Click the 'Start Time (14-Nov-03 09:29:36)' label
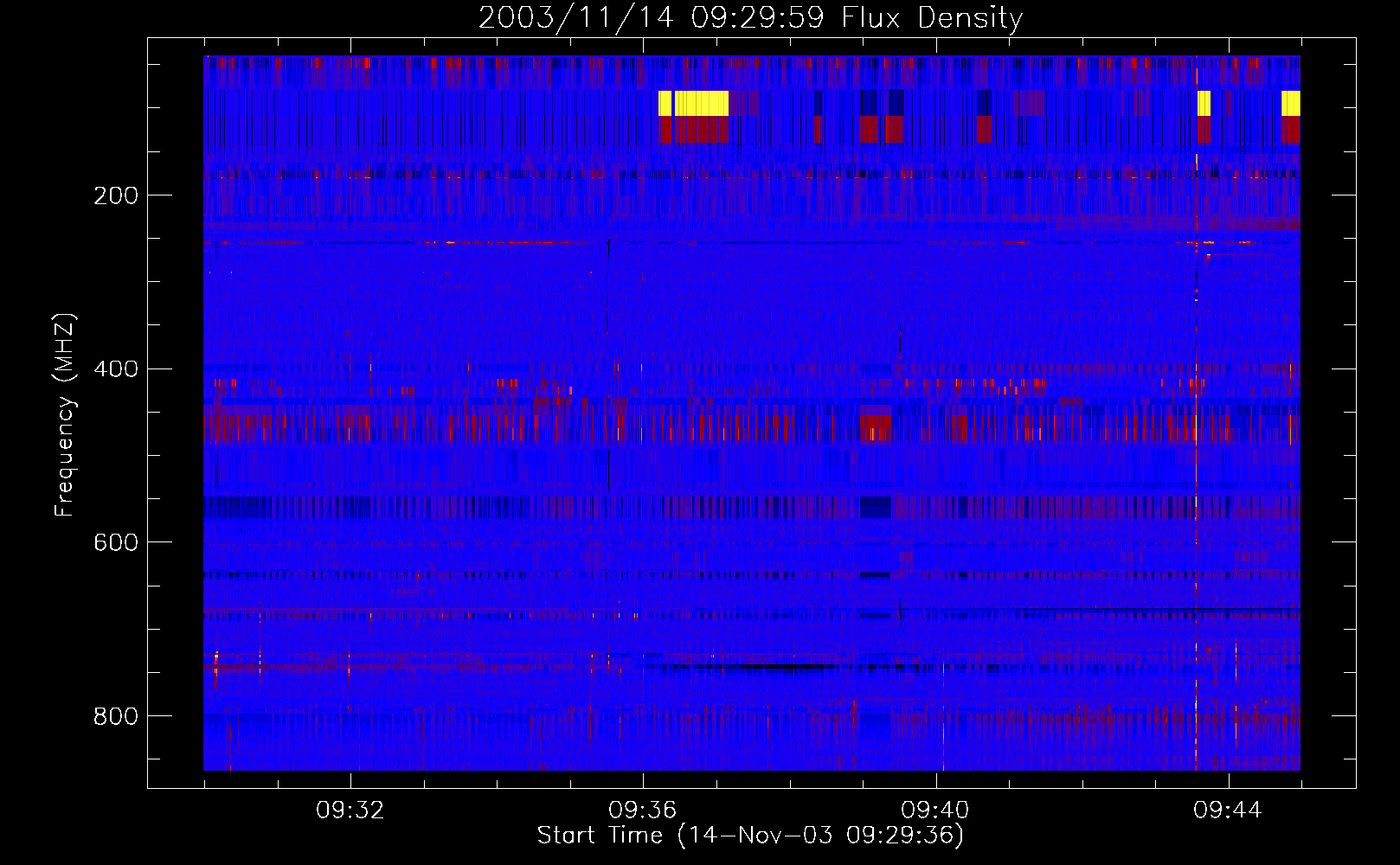The width and height of the screenshot is (1400, 865). click(x=750, y=836)
